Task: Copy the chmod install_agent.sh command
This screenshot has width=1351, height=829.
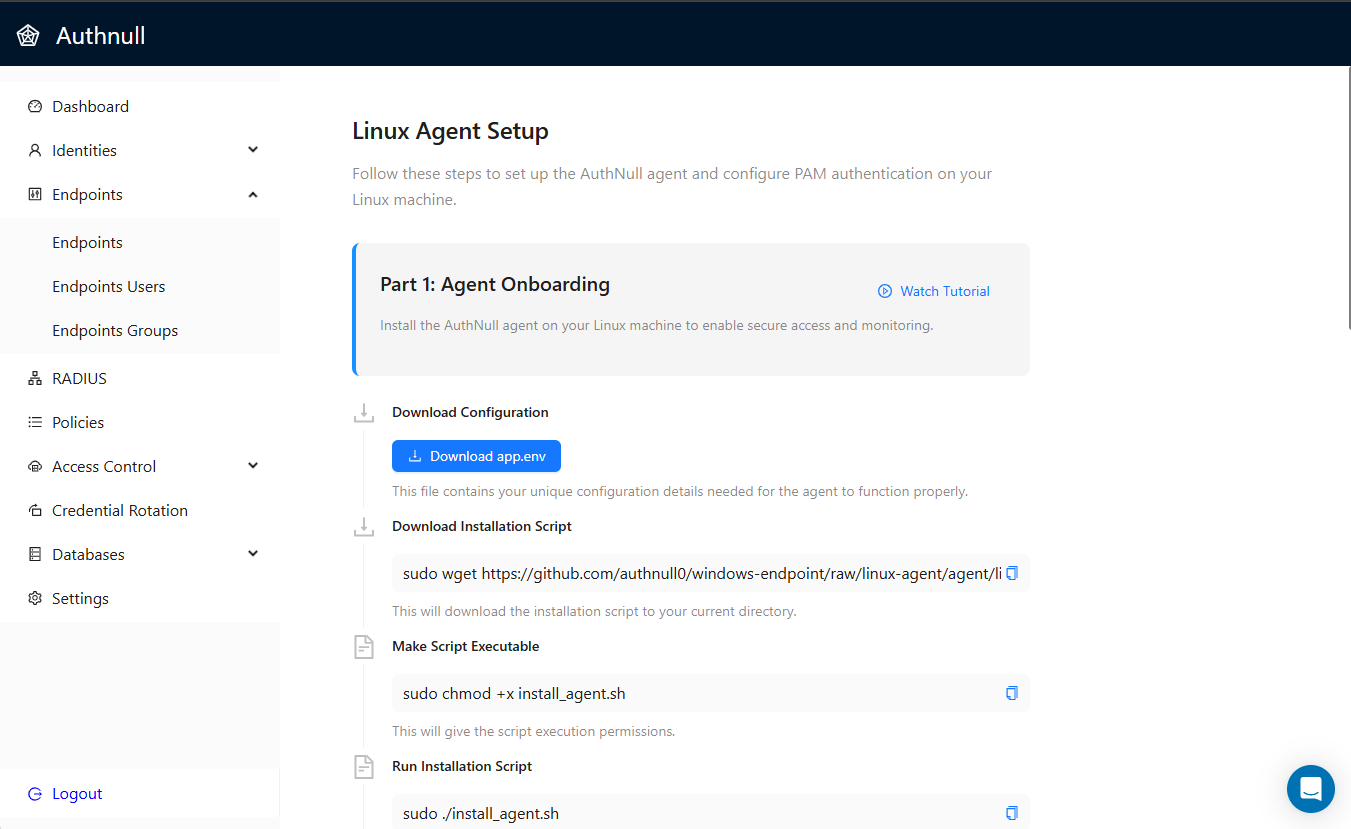Action: click(1011, 693)
